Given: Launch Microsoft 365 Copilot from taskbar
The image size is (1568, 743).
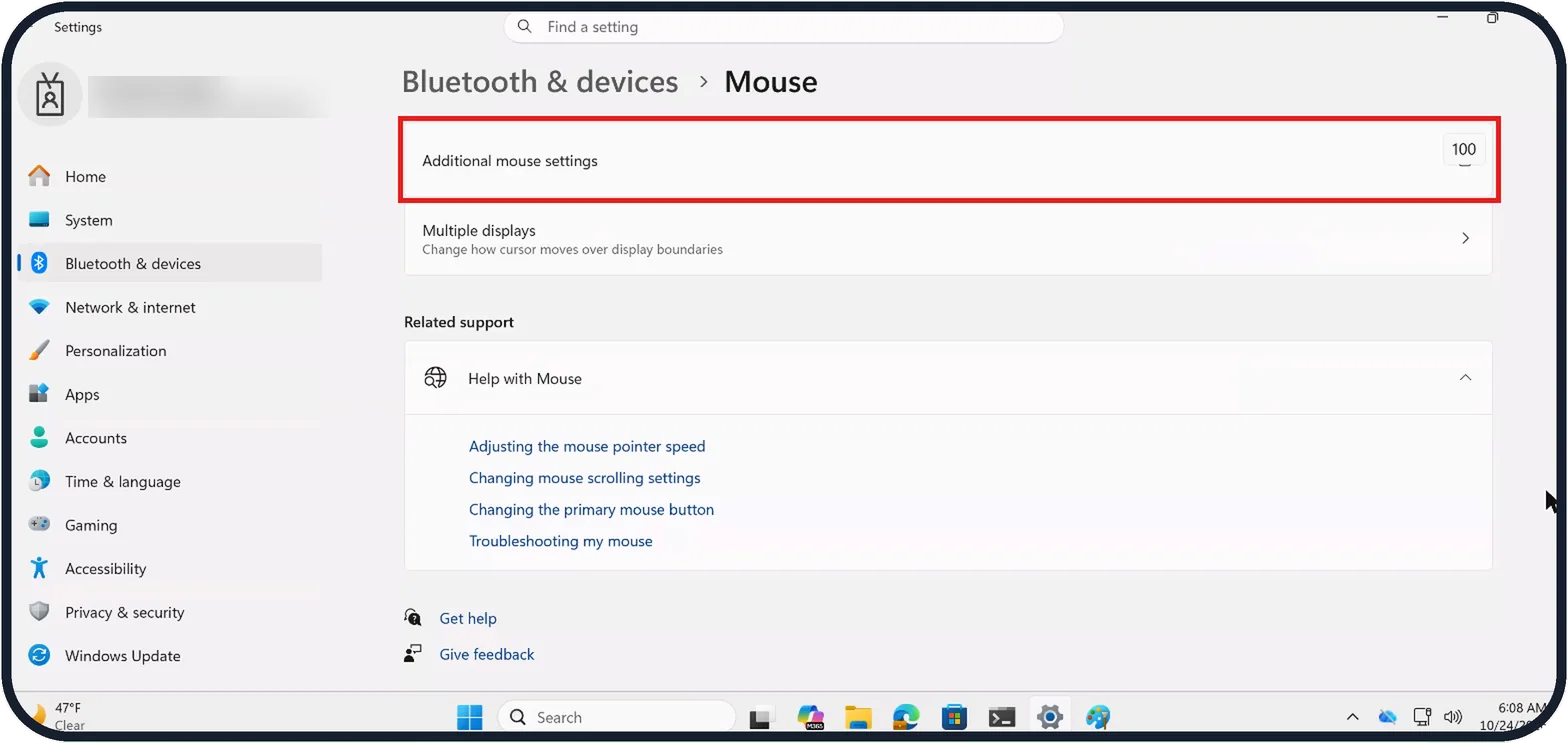Looking at the screenshot, I should [810, 717].
